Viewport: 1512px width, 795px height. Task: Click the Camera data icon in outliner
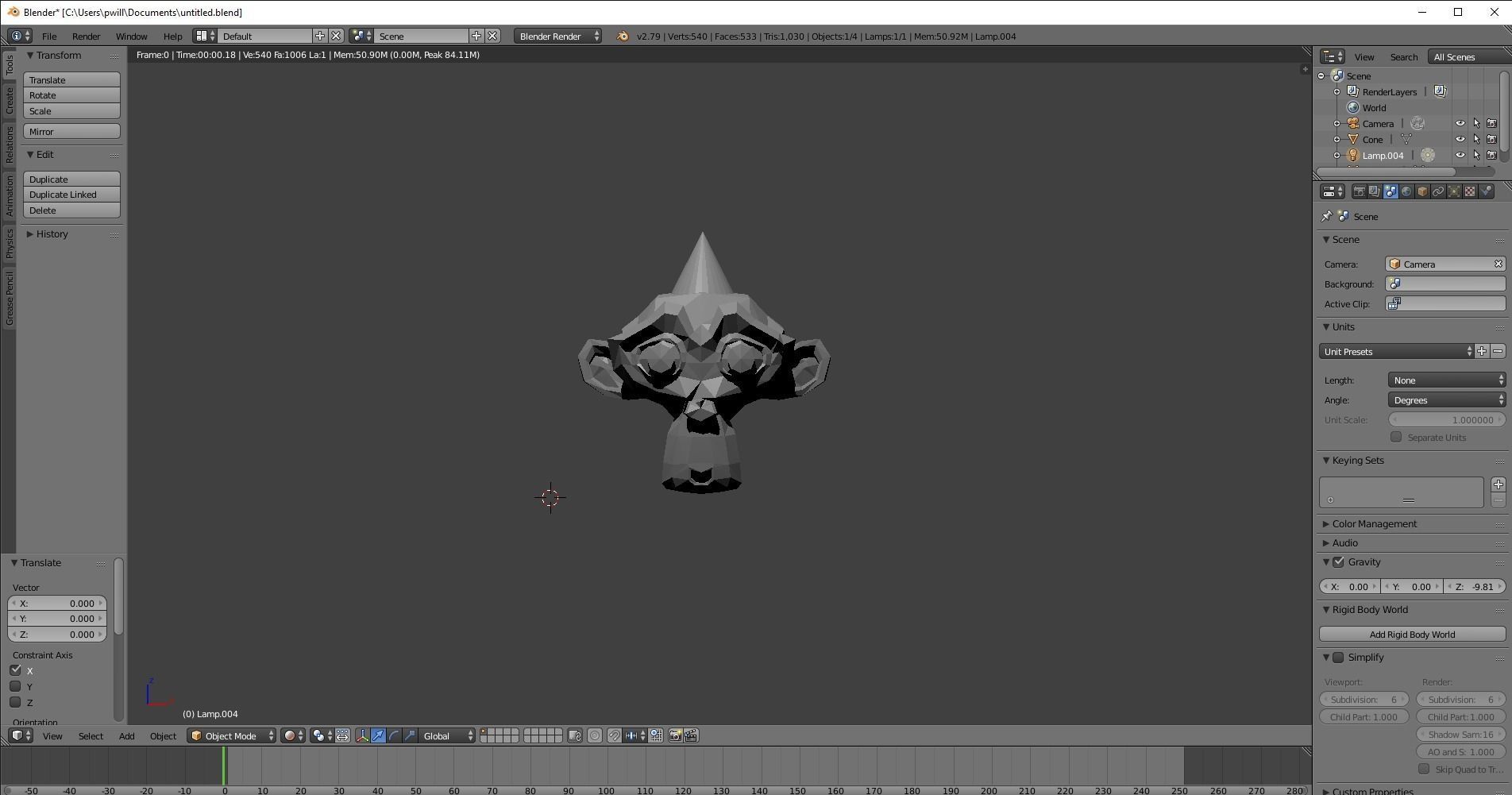(1417, 123)
